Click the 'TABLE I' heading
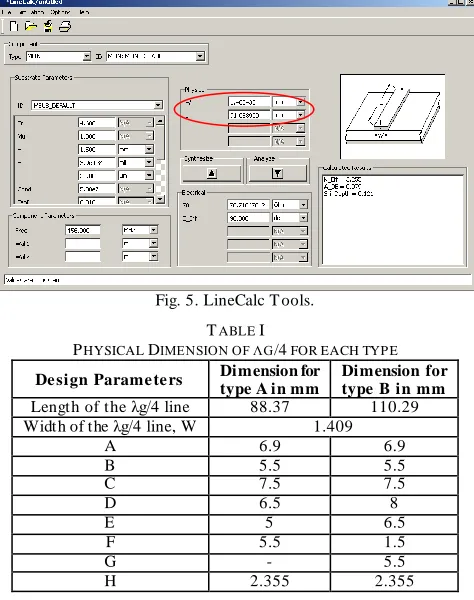Image resolution: width=474 pixels, height=600 pixels. [x=235, y=330]
